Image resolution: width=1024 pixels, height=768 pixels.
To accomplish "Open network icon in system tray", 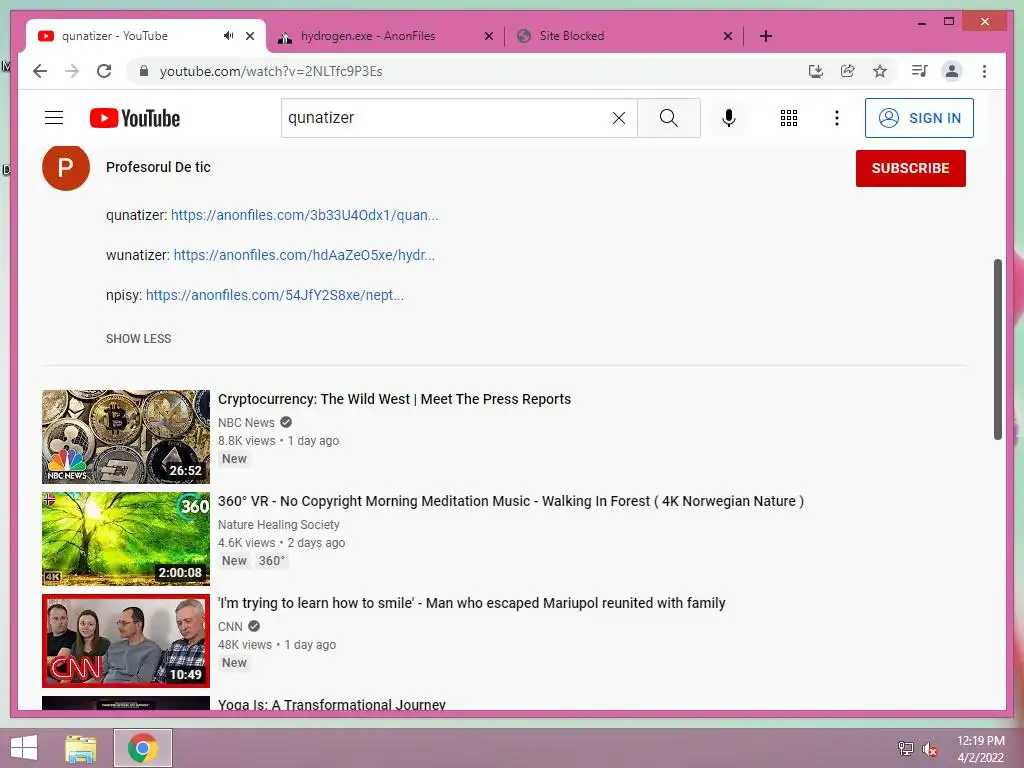I will 906,748.
